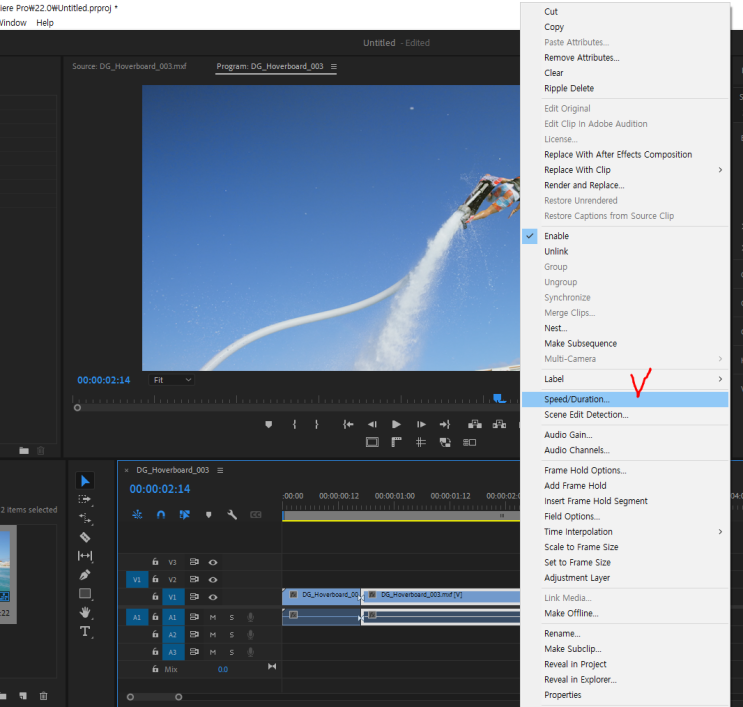Screen dimensions: 743x707
Task: Select the Slip tool
Action: pyautogui.click(x=85, y=555)
